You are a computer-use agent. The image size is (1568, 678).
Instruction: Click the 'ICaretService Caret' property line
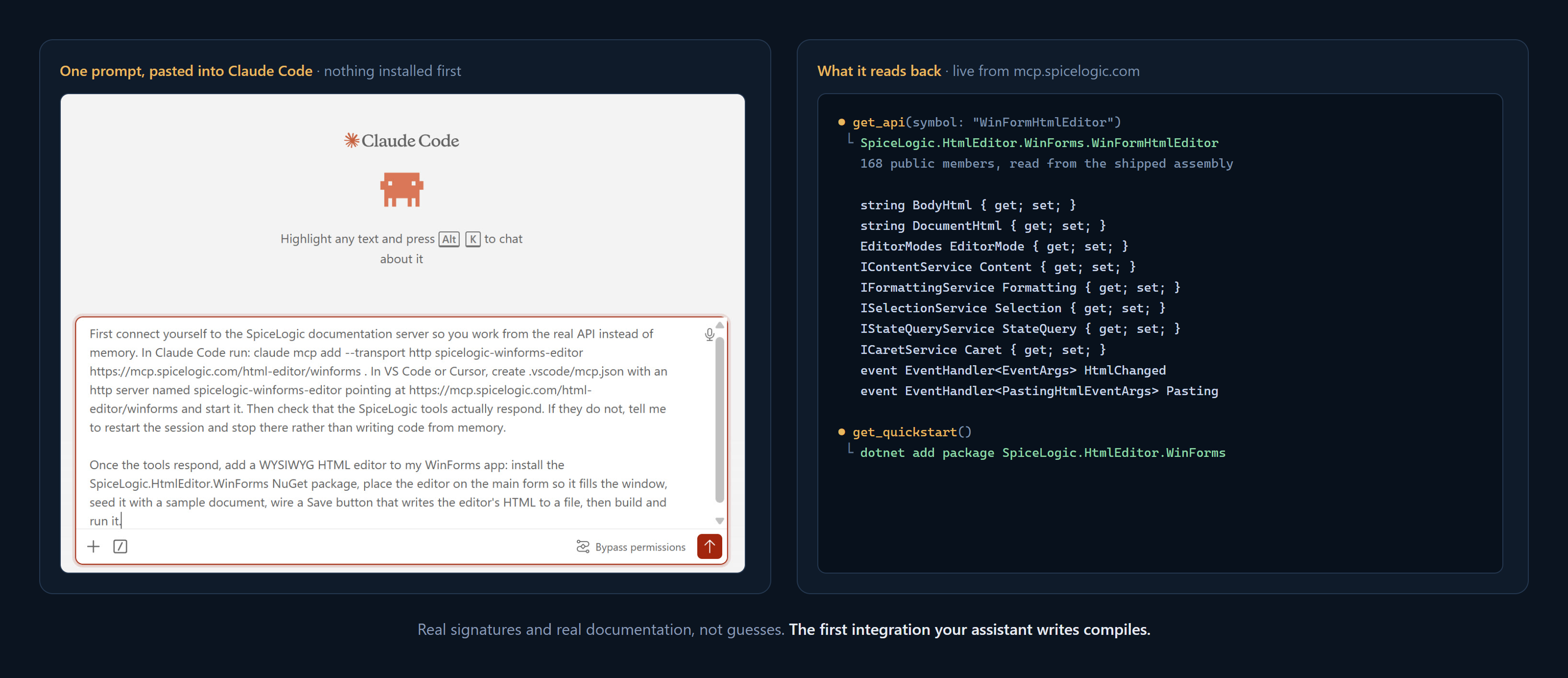983,350
